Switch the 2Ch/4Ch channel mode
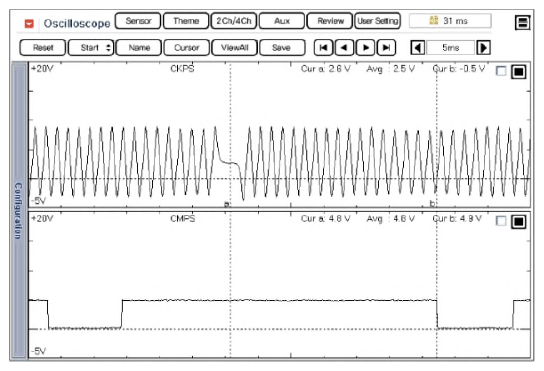The image size is (544, 371). (x=234, y=21)
